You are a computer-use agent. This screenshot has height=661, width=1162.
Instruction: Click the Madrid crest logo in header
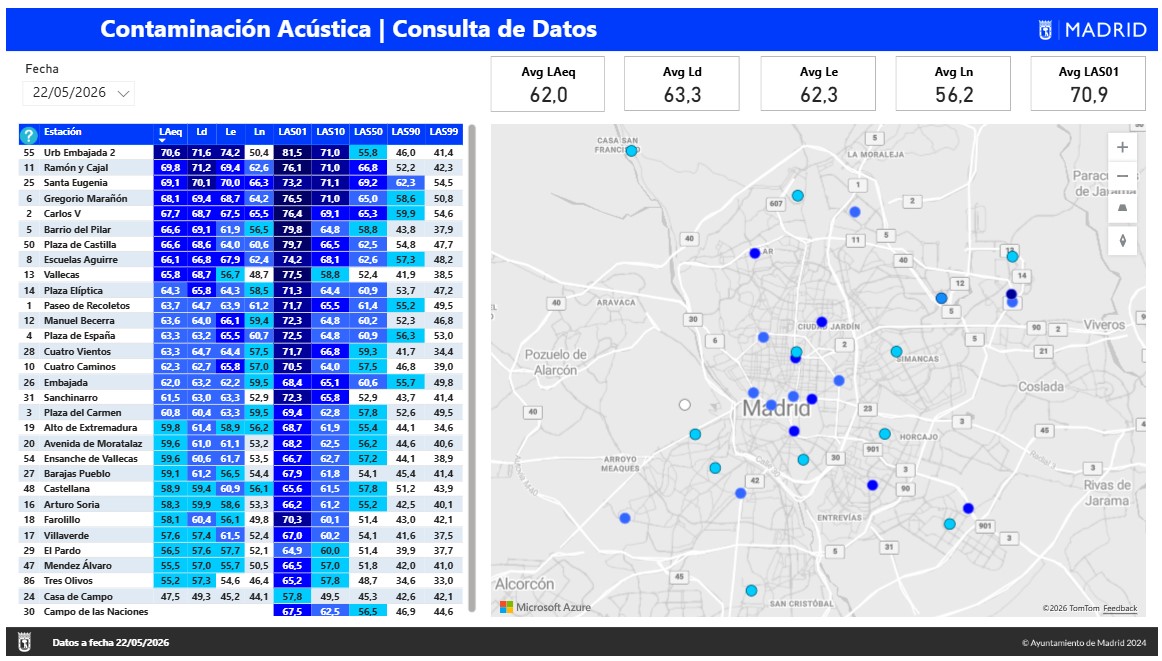coord(1045,30)
